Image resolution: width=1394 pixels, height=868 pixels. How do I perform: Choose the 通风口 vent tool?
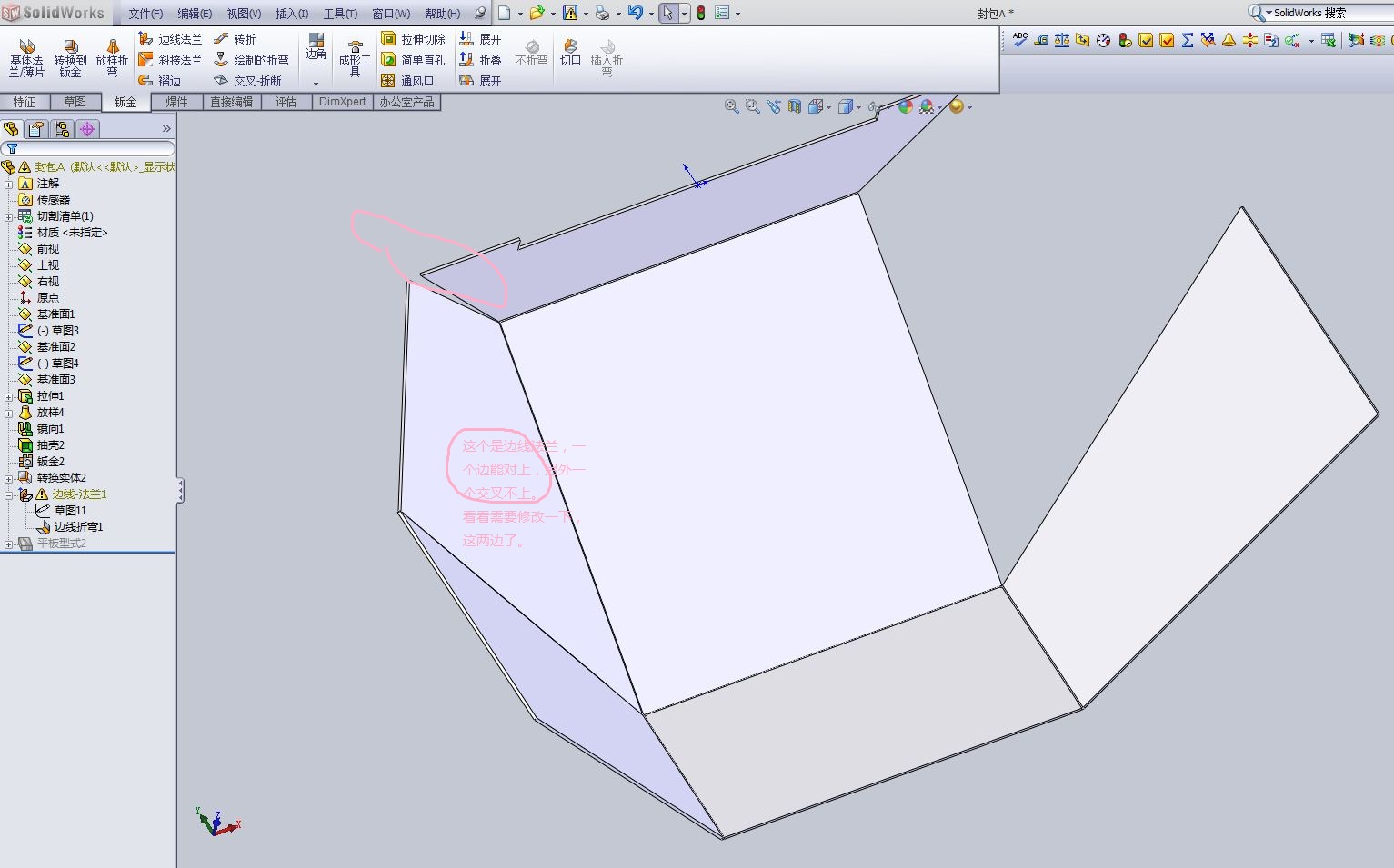pyautogui.click(x=407, y=81)
